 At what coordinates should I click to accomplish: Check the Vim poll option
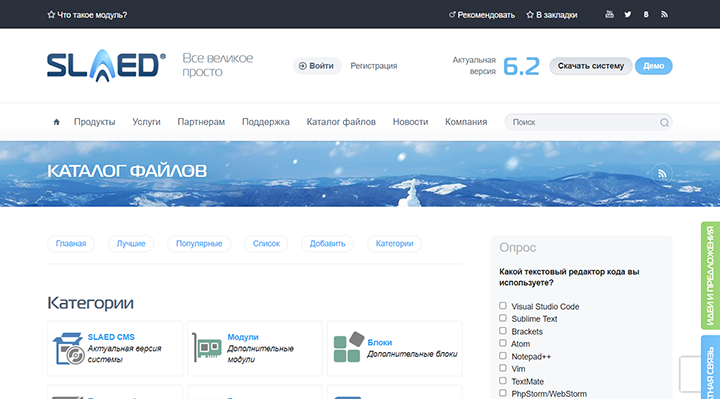[x=503, y=368]
